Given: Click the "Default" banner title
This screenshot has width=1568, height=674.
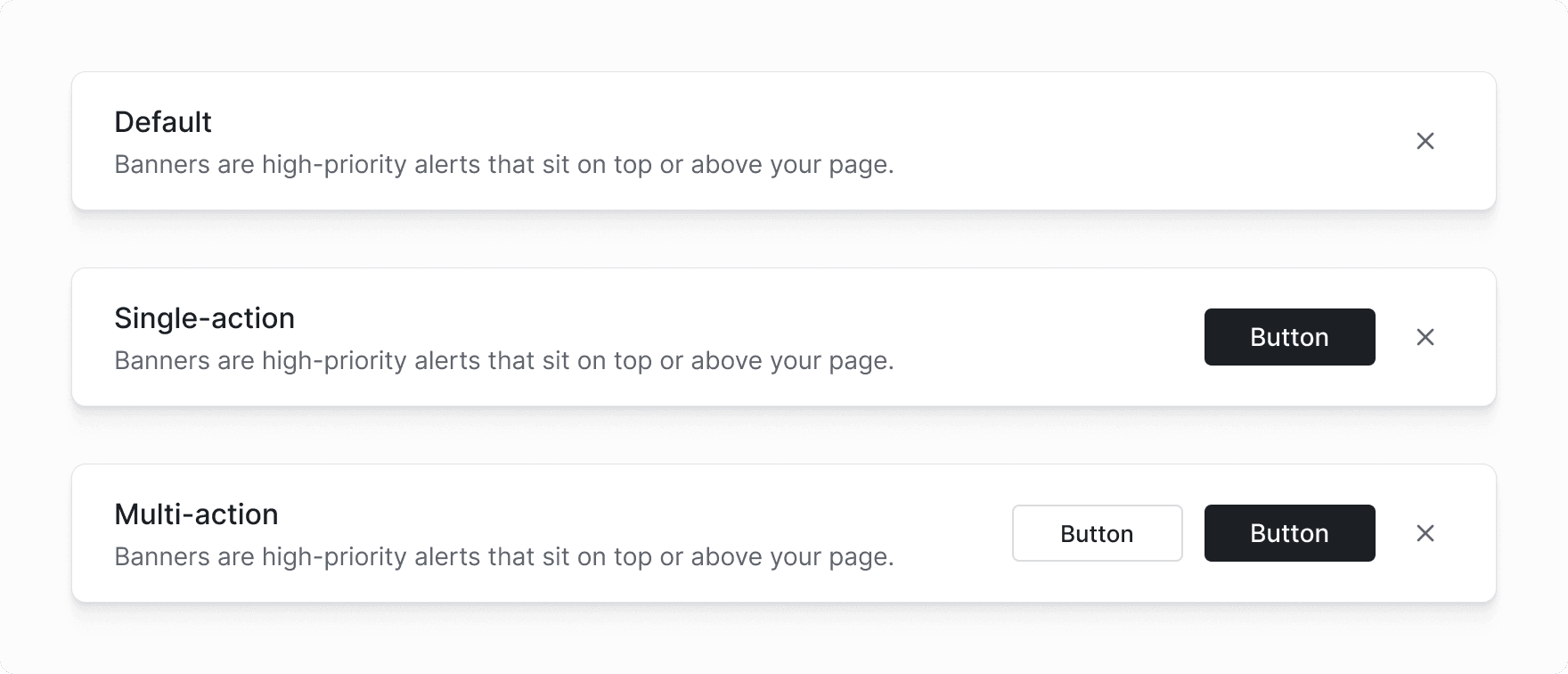Looking at the screenshot, I should [163, 122].
